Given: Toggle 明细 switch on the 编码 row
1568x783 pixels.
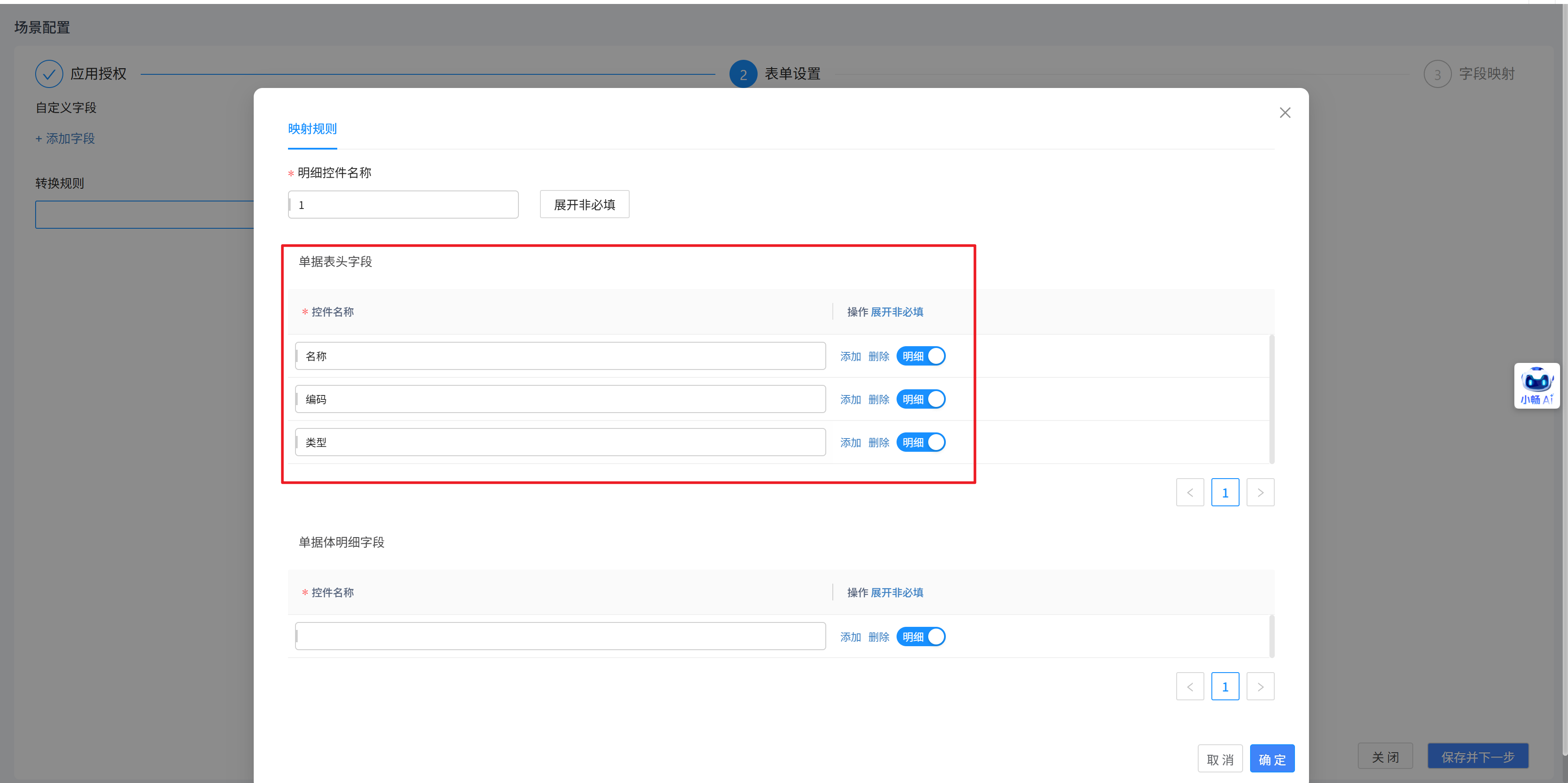Looking at the screenshot, I should point(920,399).
